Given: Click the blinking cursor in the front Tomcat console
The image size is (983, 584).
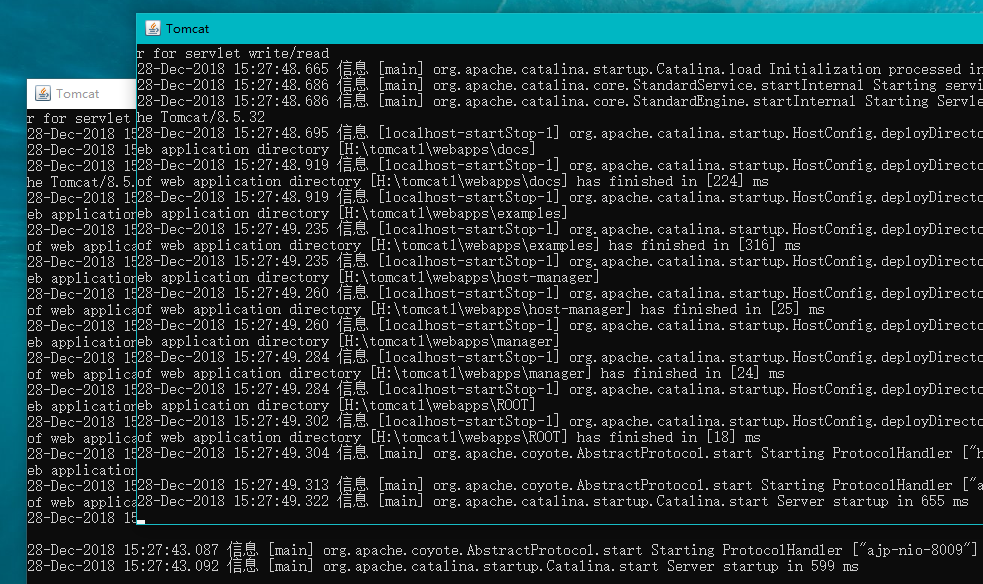Looking at the screenshot, I should [x=141, y=521].
